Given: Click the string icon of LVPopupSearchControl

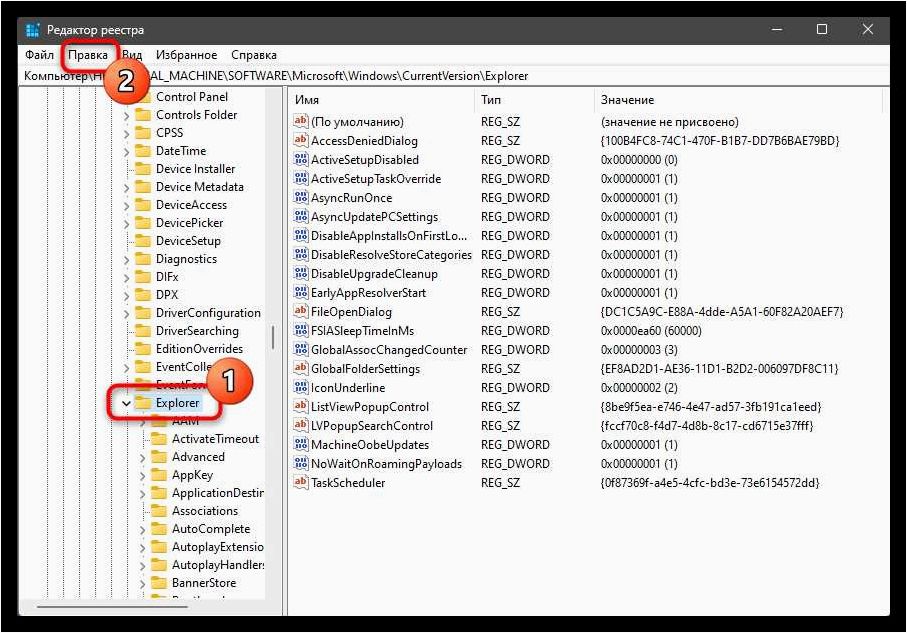Looking at the screenshot, I should pyautogui.click(x=300, y=425).
